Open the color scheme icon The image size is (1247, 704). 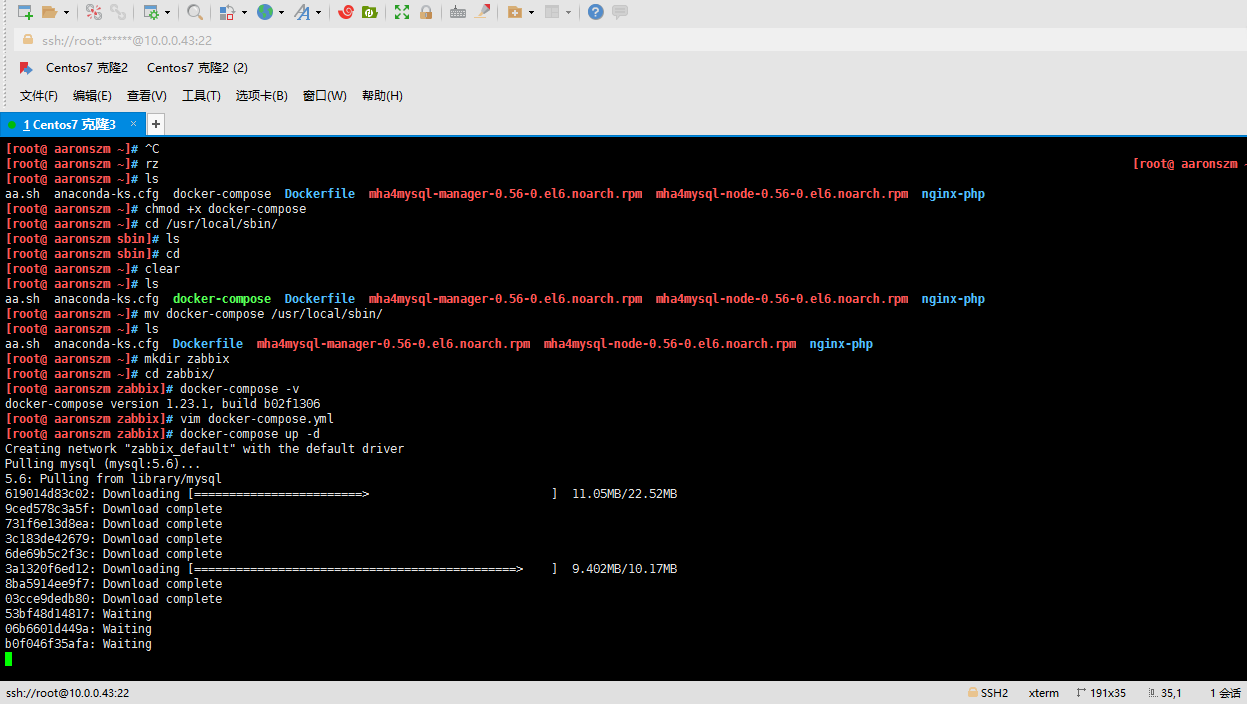tap(227, 12)
